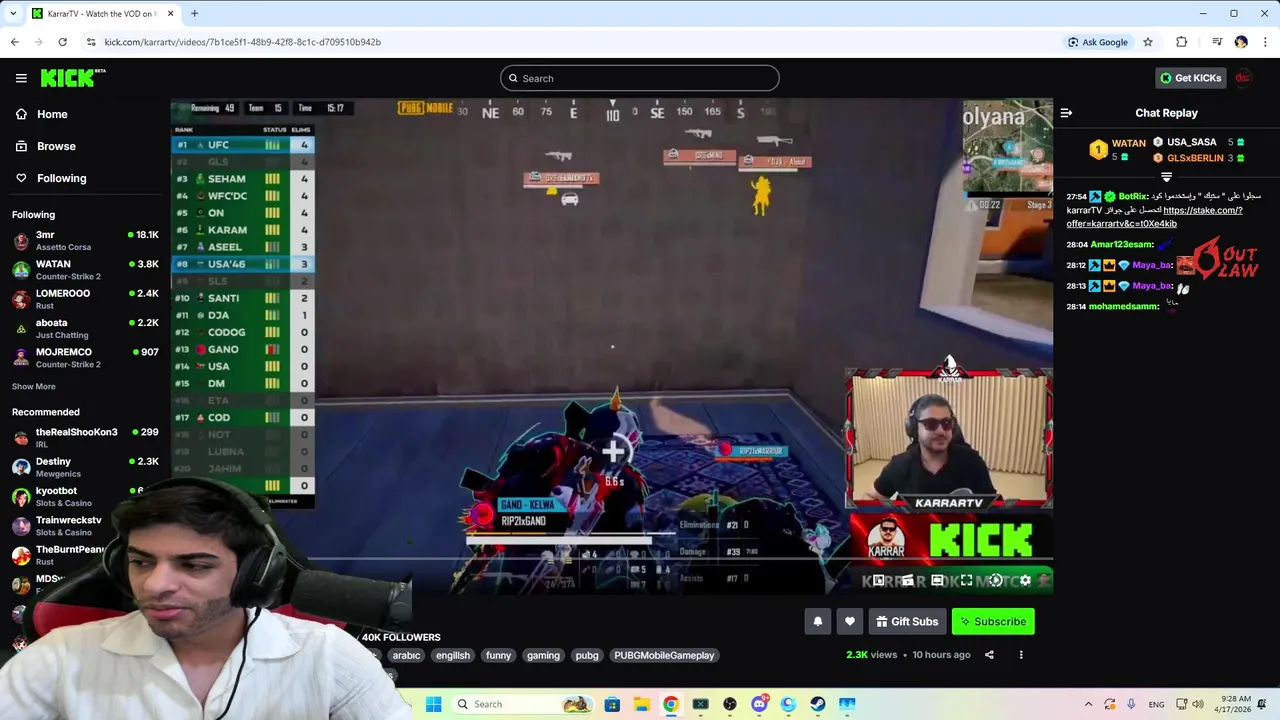The image size is (1280, 720).
Task: Open the user profile avatar menu
Action: 1243,78
